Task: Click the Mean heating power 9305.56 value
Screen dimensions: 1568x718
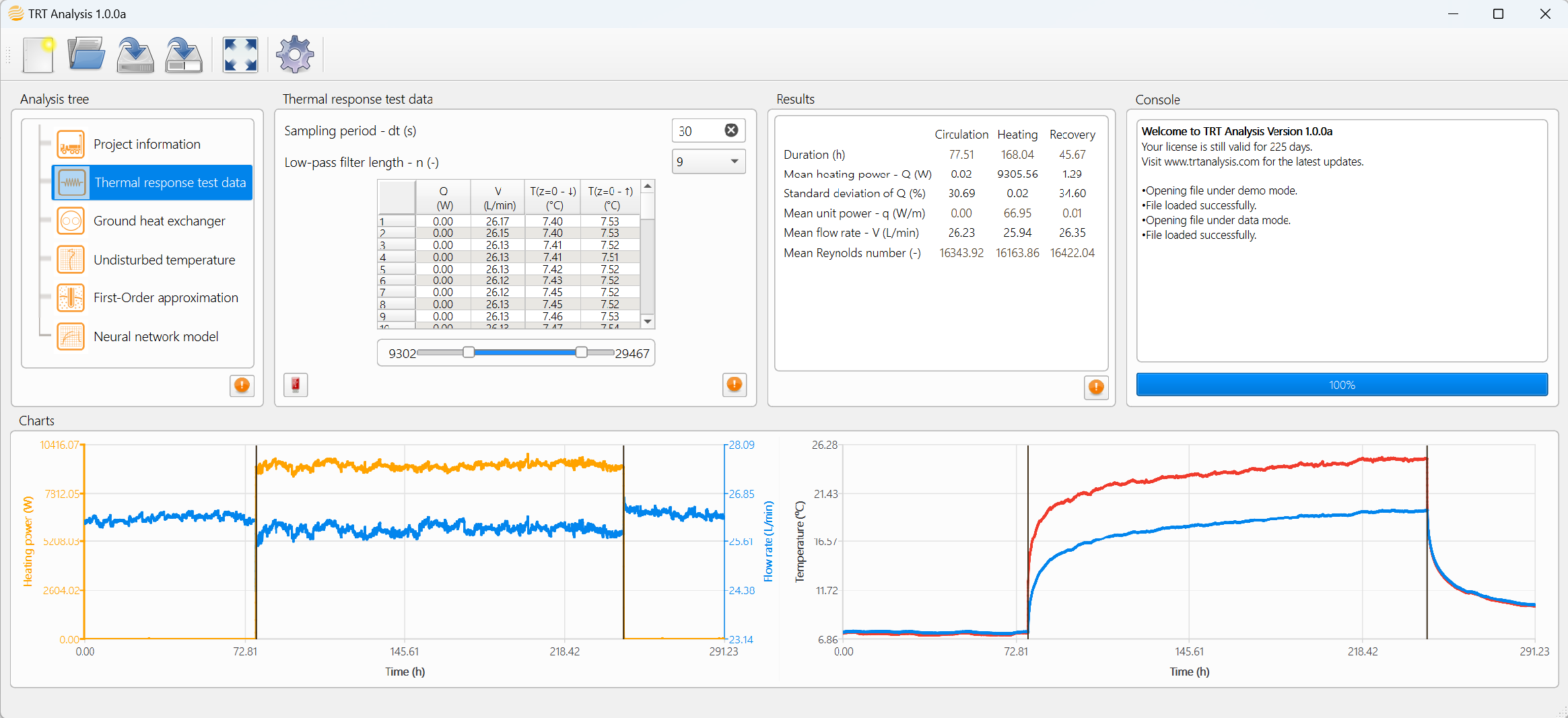Action: [1017, 174]
